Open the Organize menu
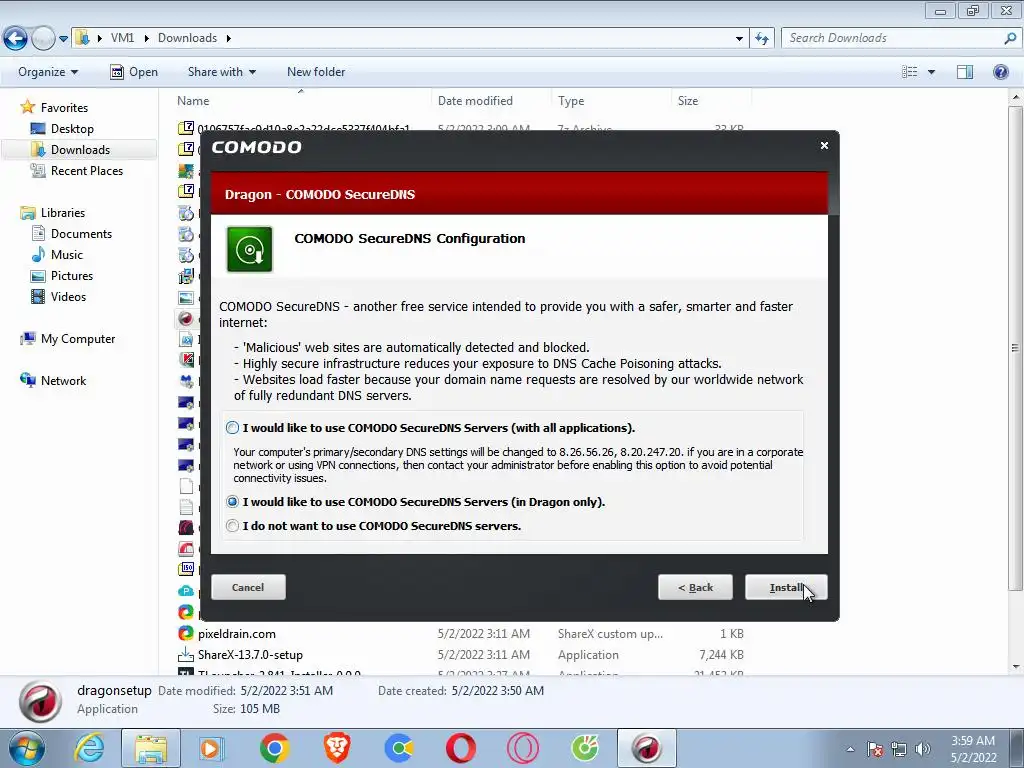 point(48,72)
